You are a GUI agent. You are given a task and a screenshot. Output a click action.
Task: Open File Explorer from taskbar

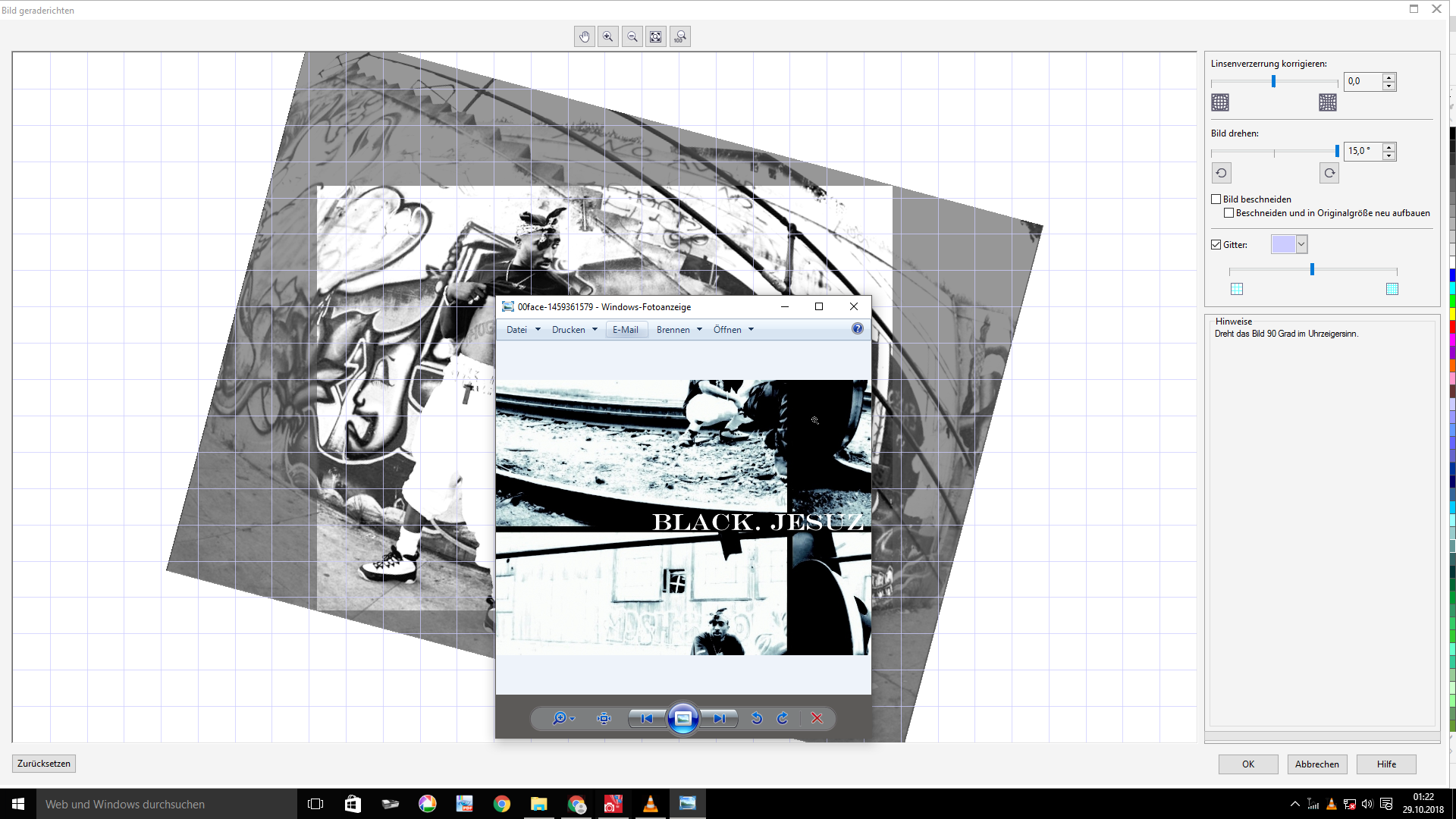click(x=538, y=804)
